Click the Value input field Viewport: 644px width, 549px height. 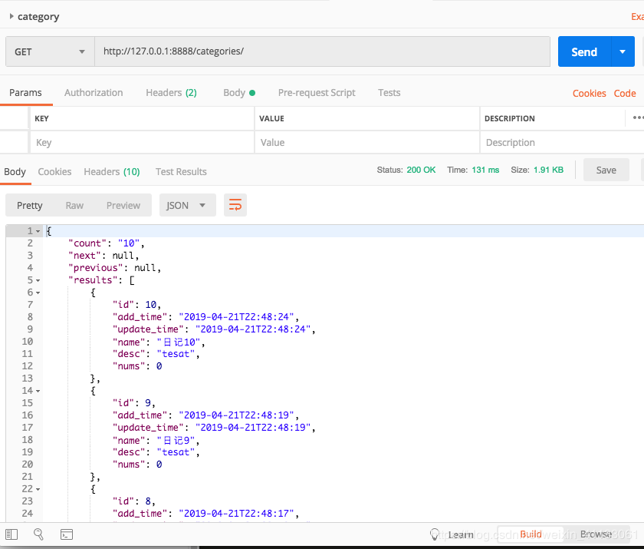tap(367, 142)
